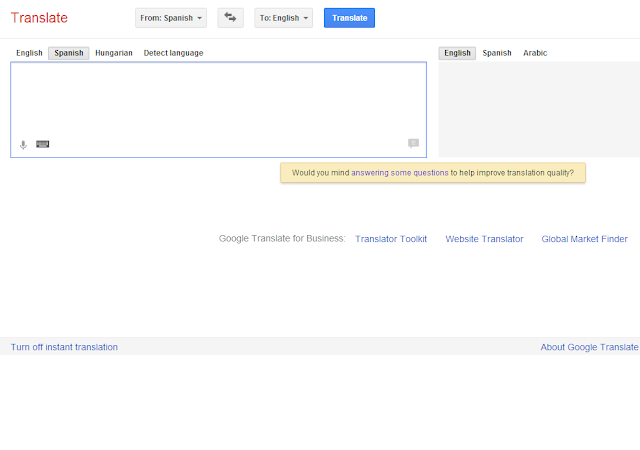640x450 pixels.
Task: Open the answering some questions link
Action: pos(400,173)
